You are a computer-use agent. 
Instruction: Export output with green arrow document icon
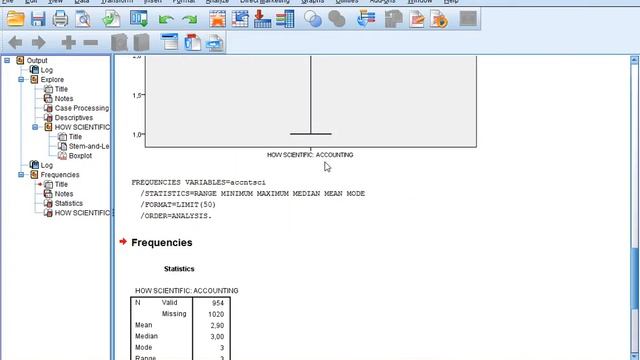click(x=111, y=19)
